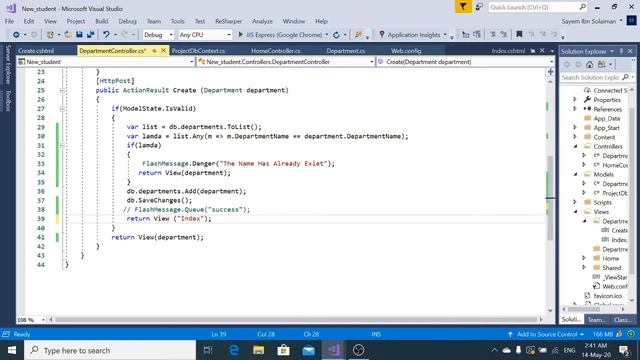Click the Sayem Ibn Solaiman account name
The height and width of the screenshot is (360, 640).
point(589,21)
